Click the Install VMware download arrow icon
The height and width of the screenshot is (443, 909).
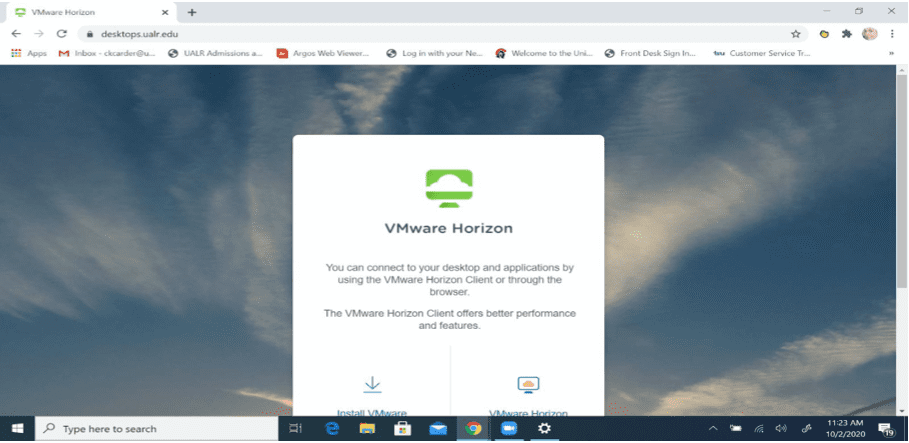pos(372,385)
